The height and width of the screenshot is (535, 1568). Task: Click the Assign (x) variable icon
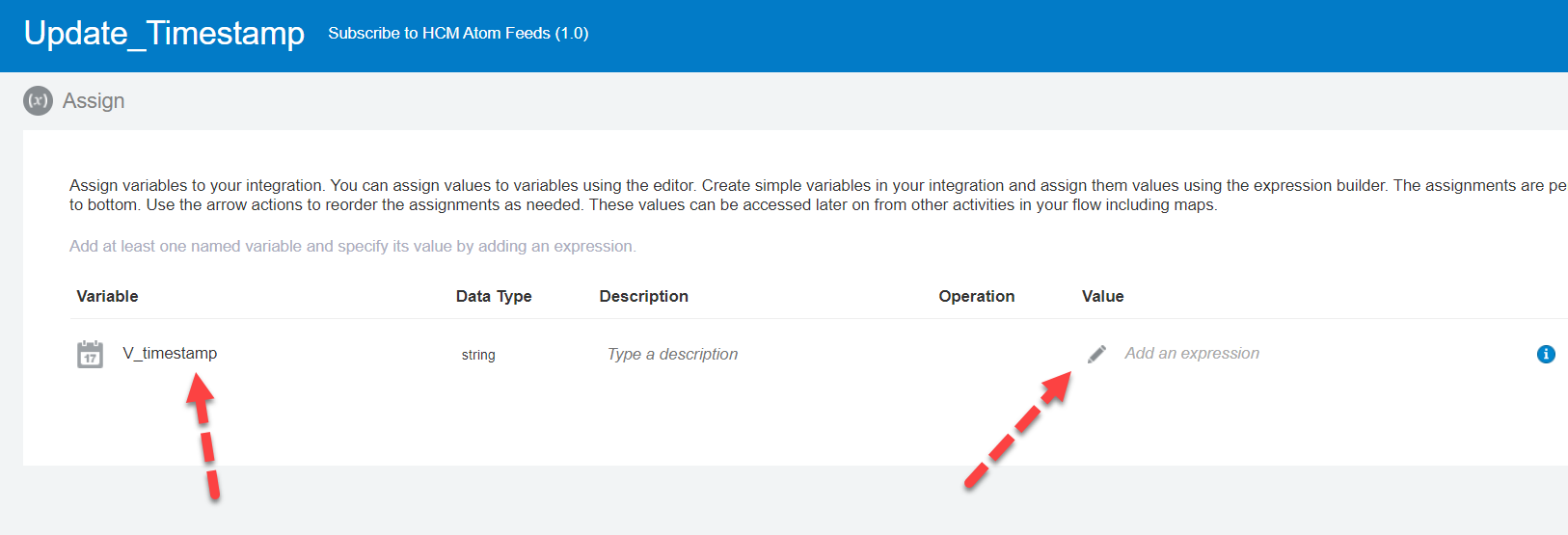39,100
